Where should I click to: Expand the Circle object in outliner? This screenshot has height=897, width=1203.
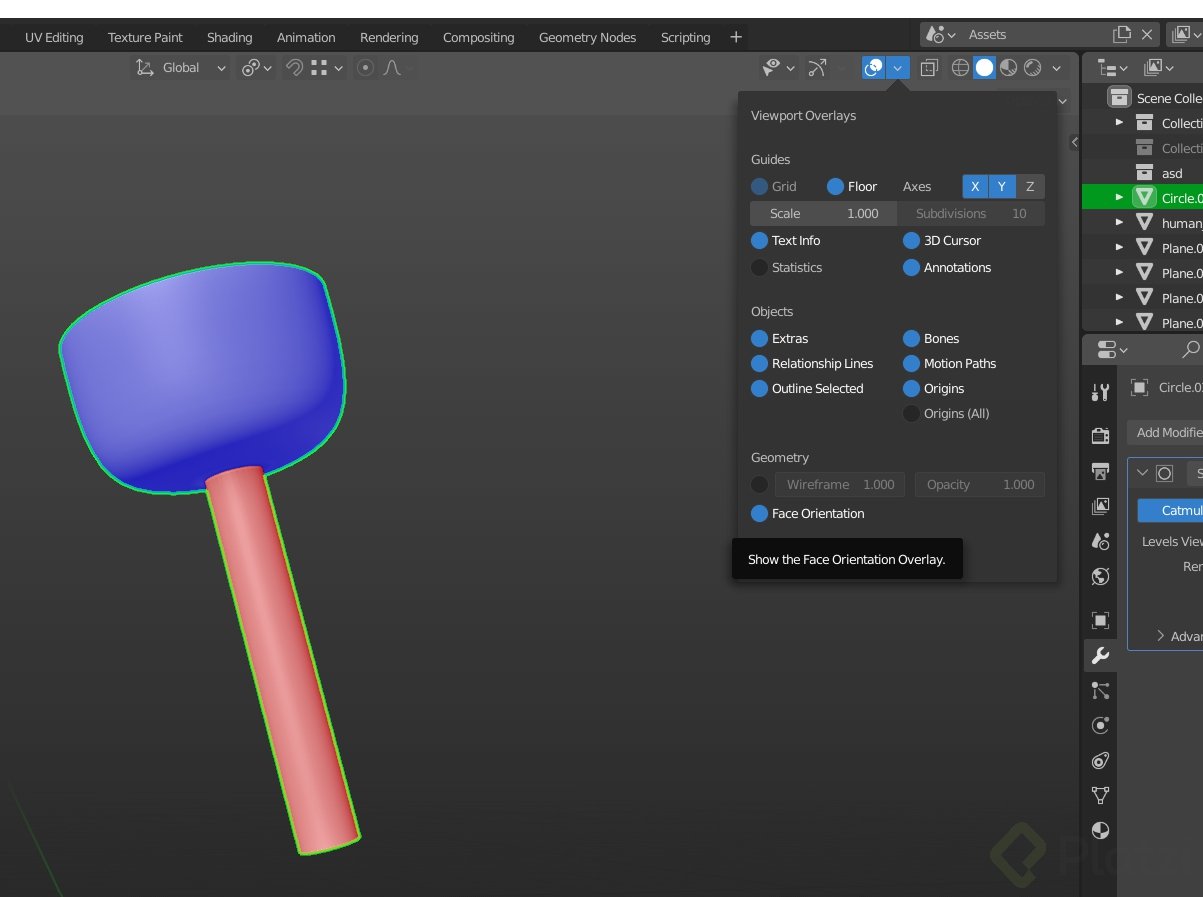1119,198
